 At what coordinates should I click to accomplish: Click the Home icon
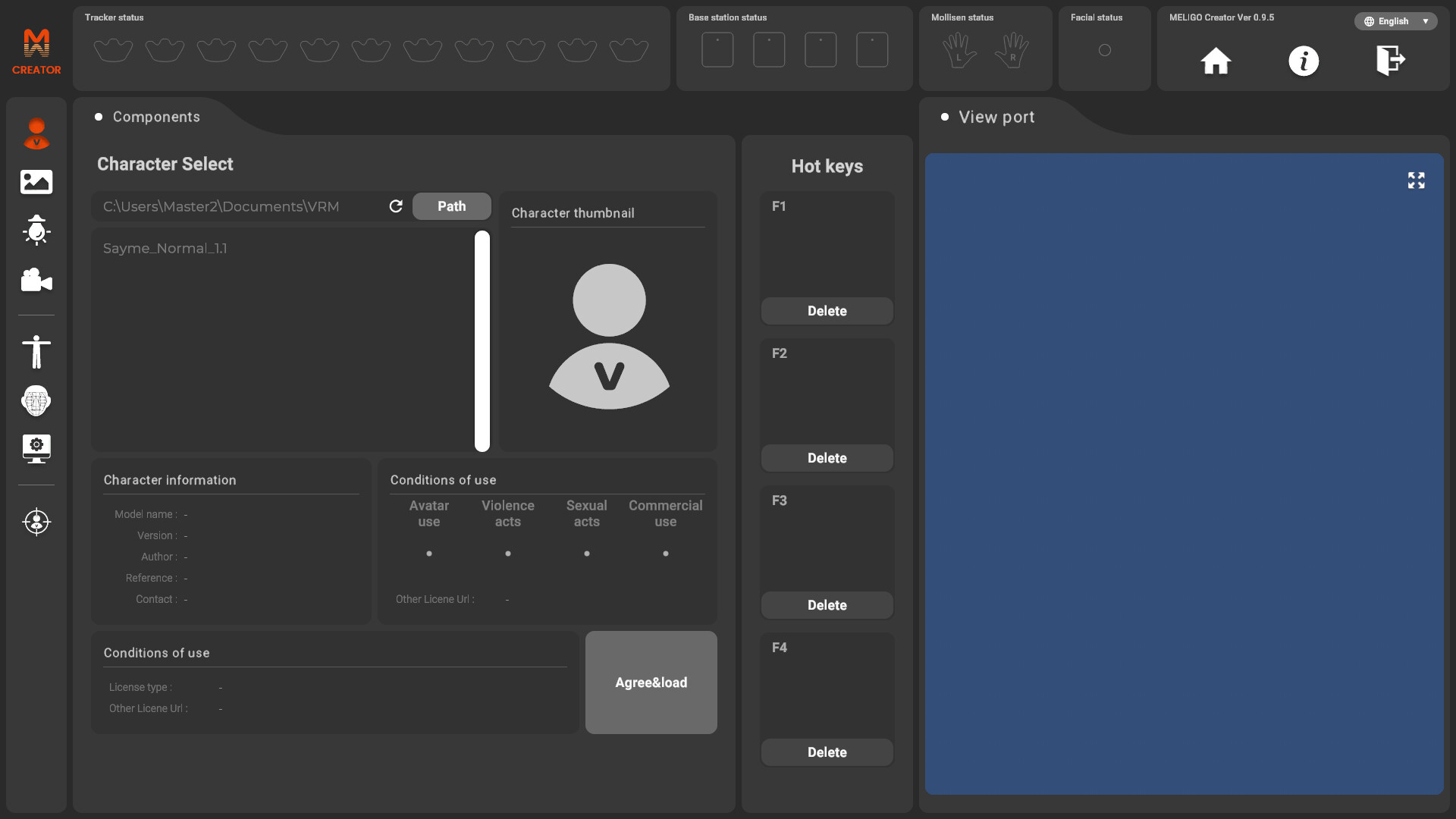[x=1216, y=61]
